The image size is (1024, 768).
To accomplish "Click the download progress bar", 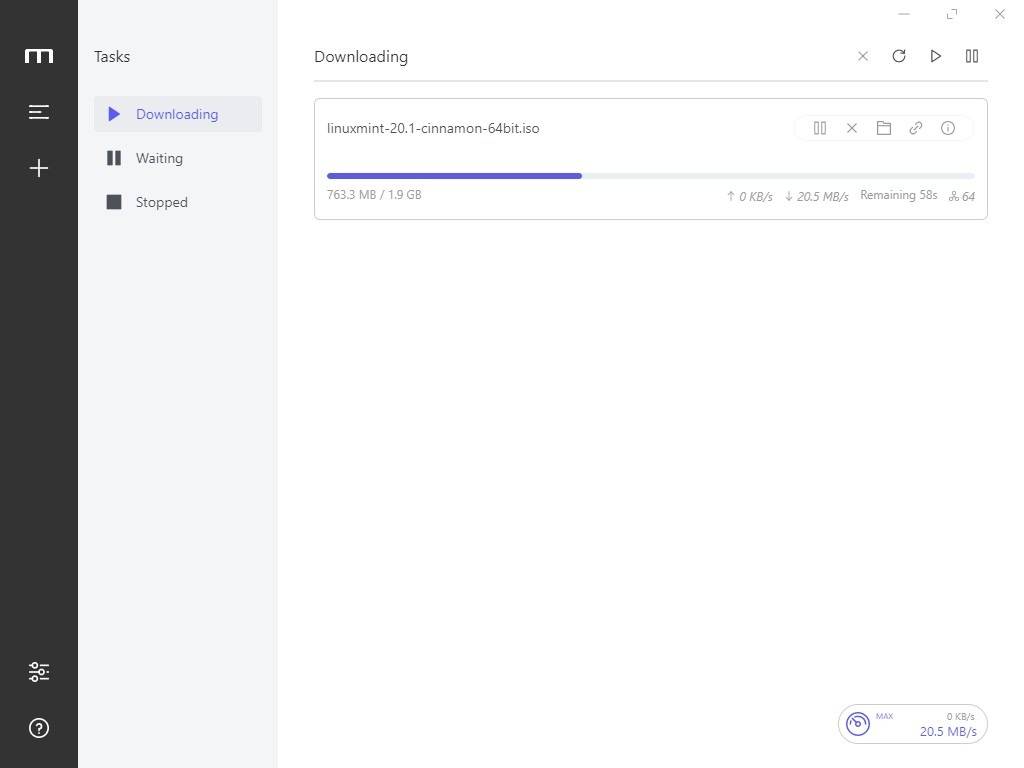I will [650, 176].
